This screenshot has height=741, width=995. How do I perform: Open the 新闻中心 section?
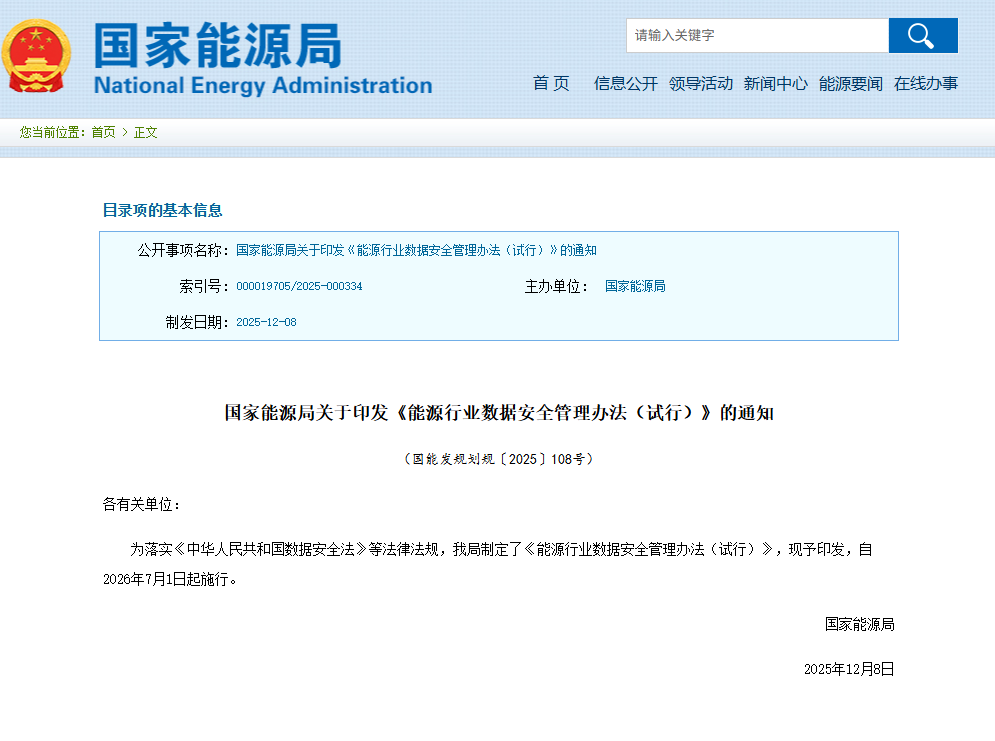point(775,84)
